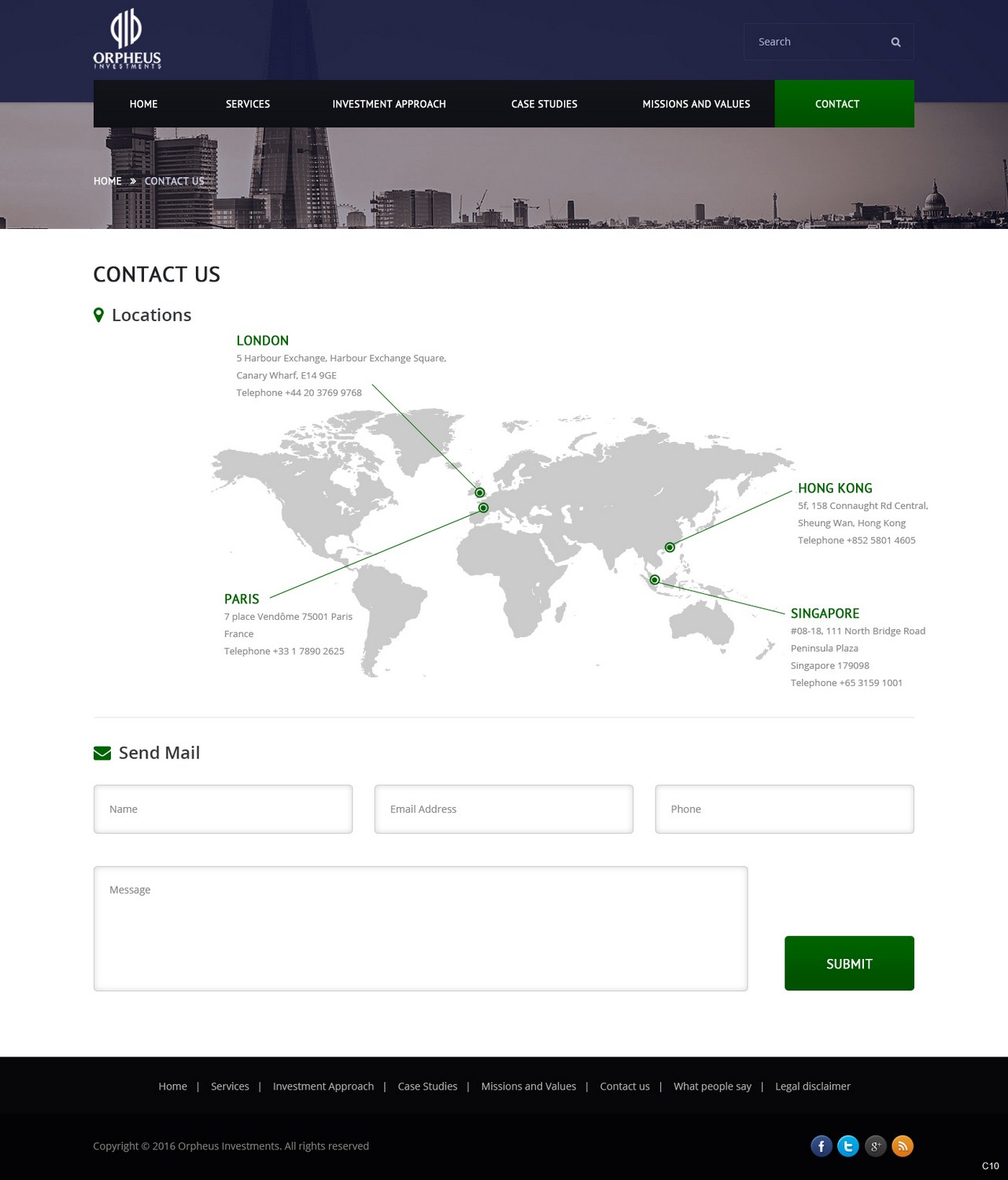This screenshot has width=1008, height=1180.
Task: Open the CONTACT navigation tab
Action: (836, 103)
